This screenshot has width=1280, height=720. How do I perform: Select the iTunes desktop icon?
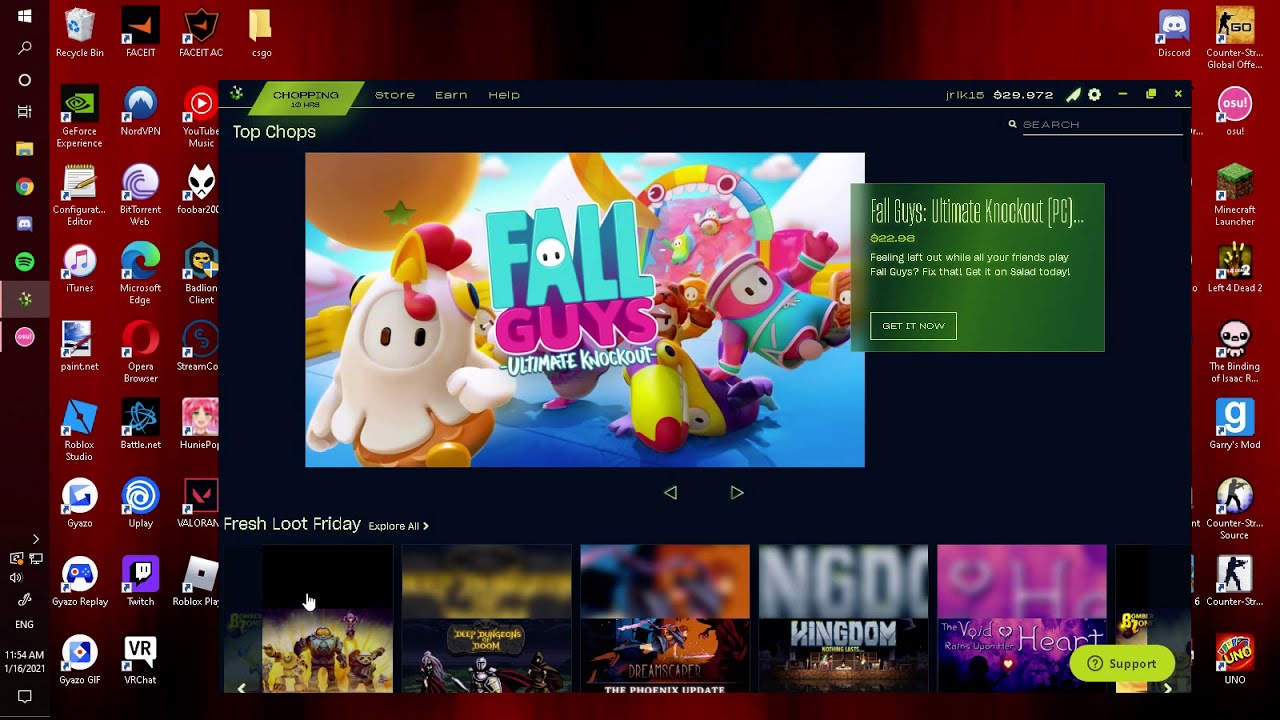80,269
